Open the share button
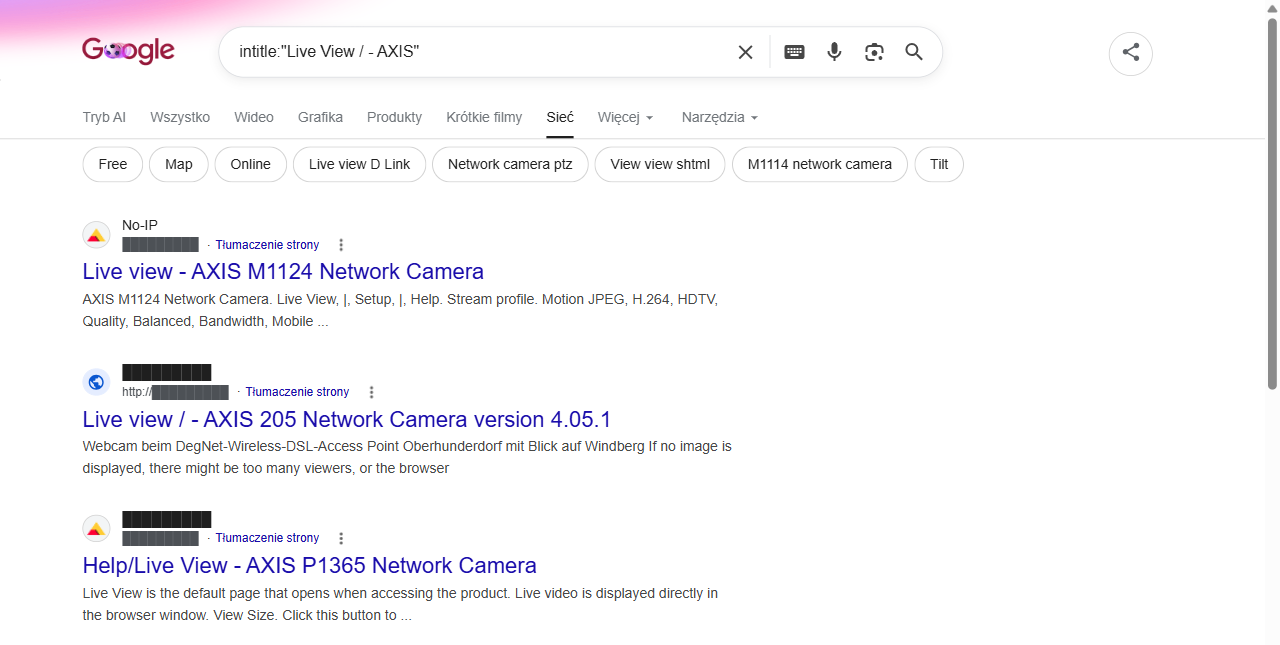This screenshot has height=645, width=1280. (1131, 53)
